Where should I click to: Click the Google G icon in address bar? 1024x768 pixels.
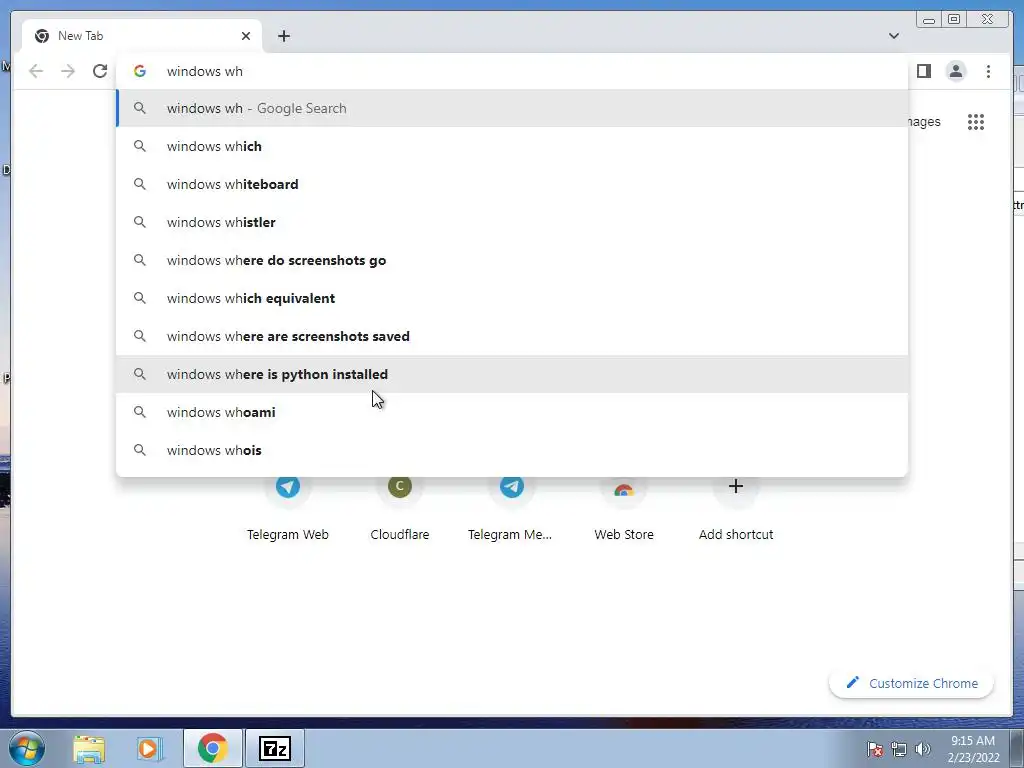point(140,71)
